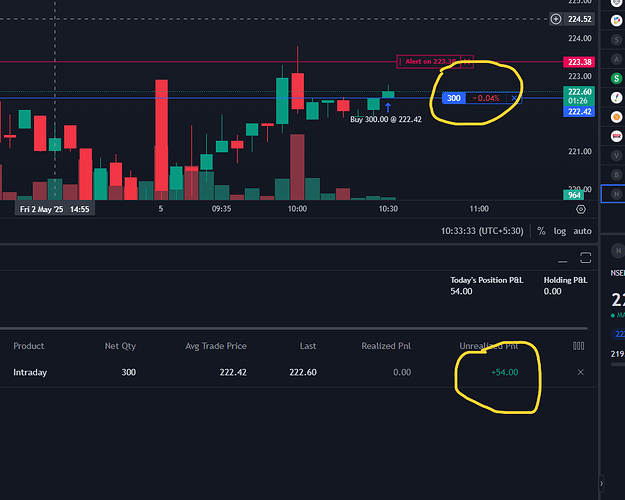
Task: Click the plus icon beside 224.52 price
Action: tap(556, 19)
